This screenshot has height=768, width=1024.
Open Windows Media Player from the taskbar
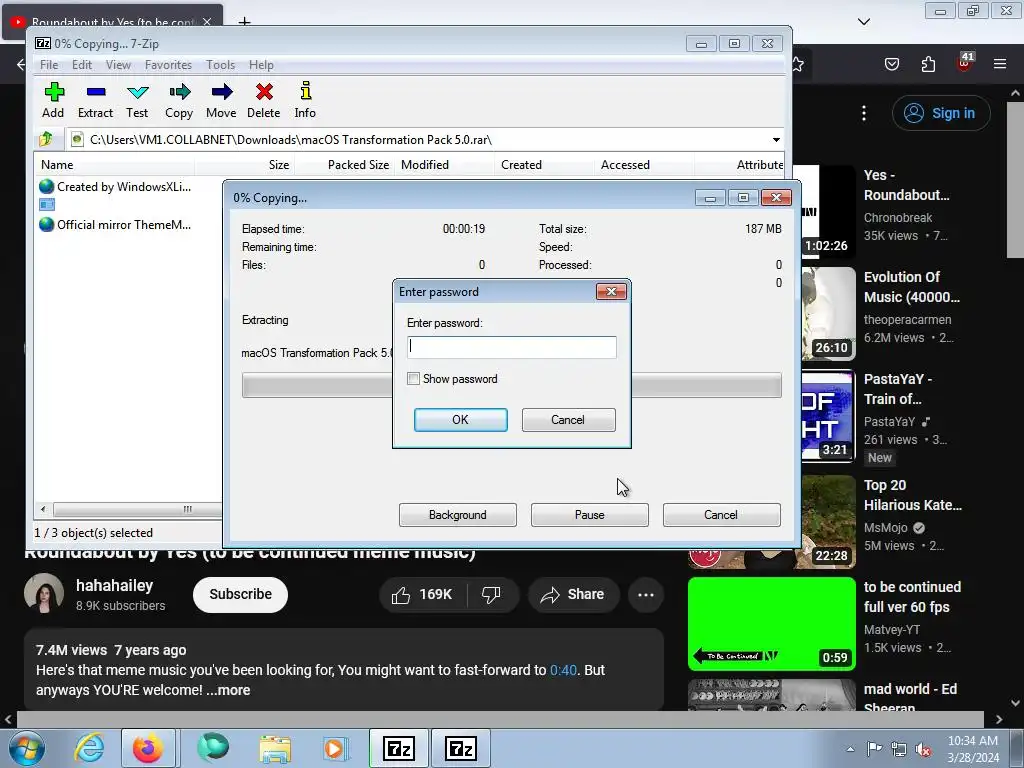335,748
